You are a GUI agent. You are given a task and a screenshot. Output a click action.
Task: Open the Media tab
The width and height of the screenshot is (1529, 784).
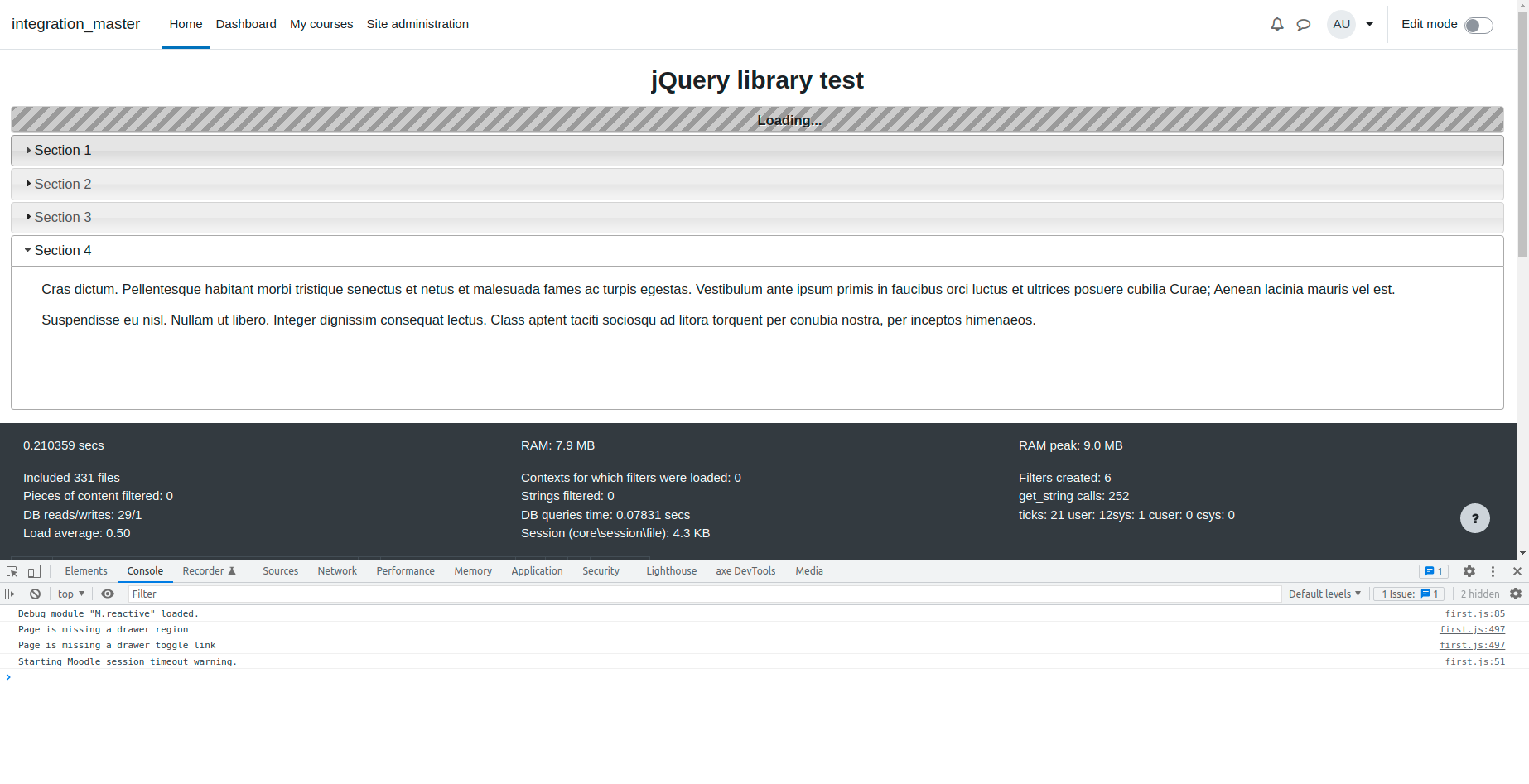click(809, 571)
